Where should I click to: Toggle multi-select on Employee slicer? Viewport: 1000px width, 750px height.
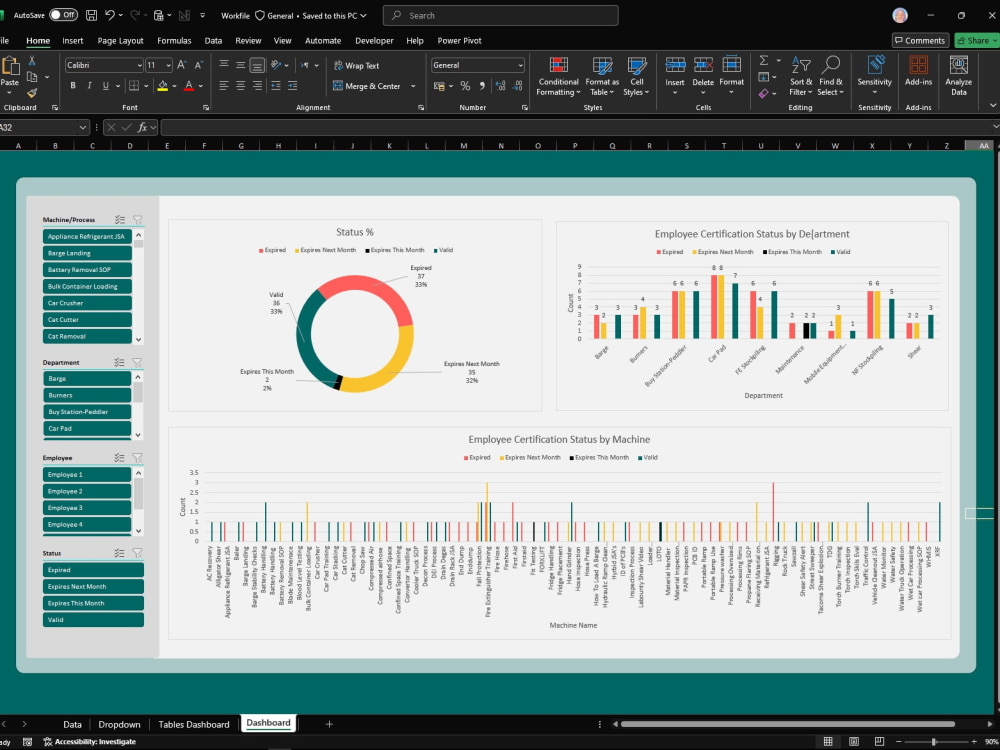tap(119, 458)
